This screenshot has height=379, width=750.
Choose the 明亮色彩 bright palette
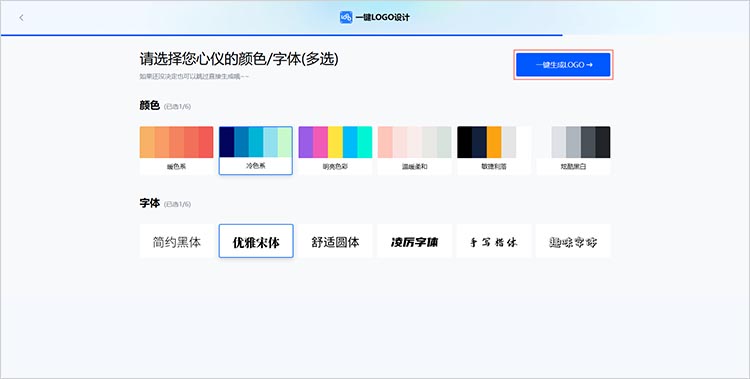[335, 150]
